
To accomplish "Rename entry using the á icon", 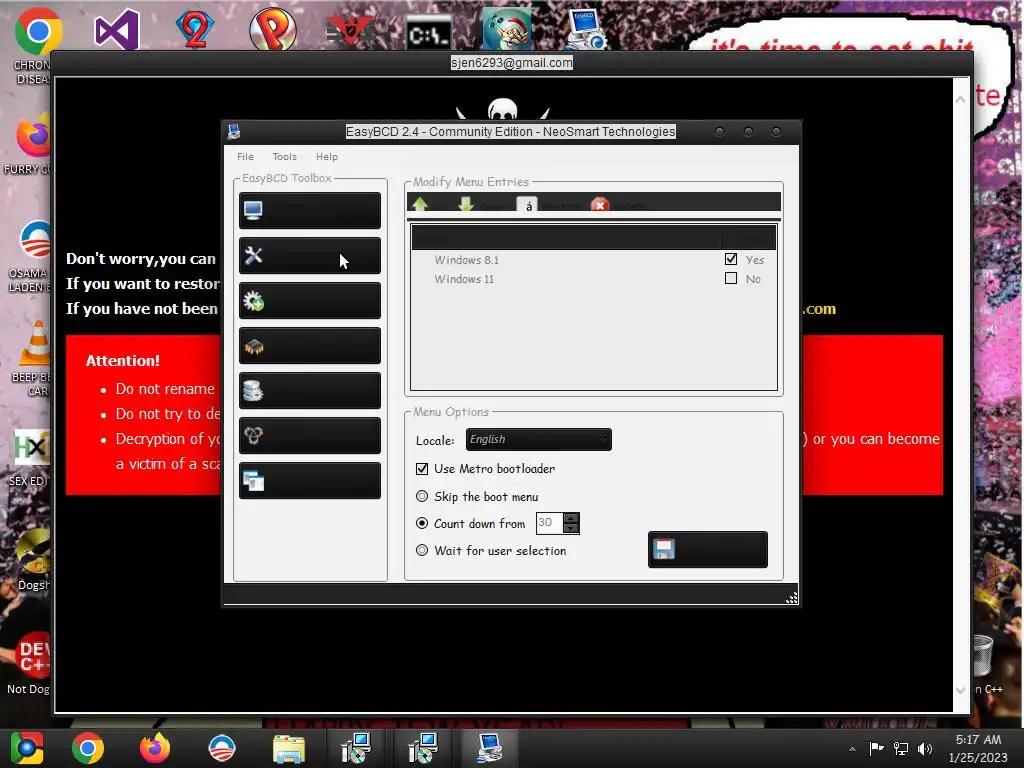I will click(x=528, y=204).
